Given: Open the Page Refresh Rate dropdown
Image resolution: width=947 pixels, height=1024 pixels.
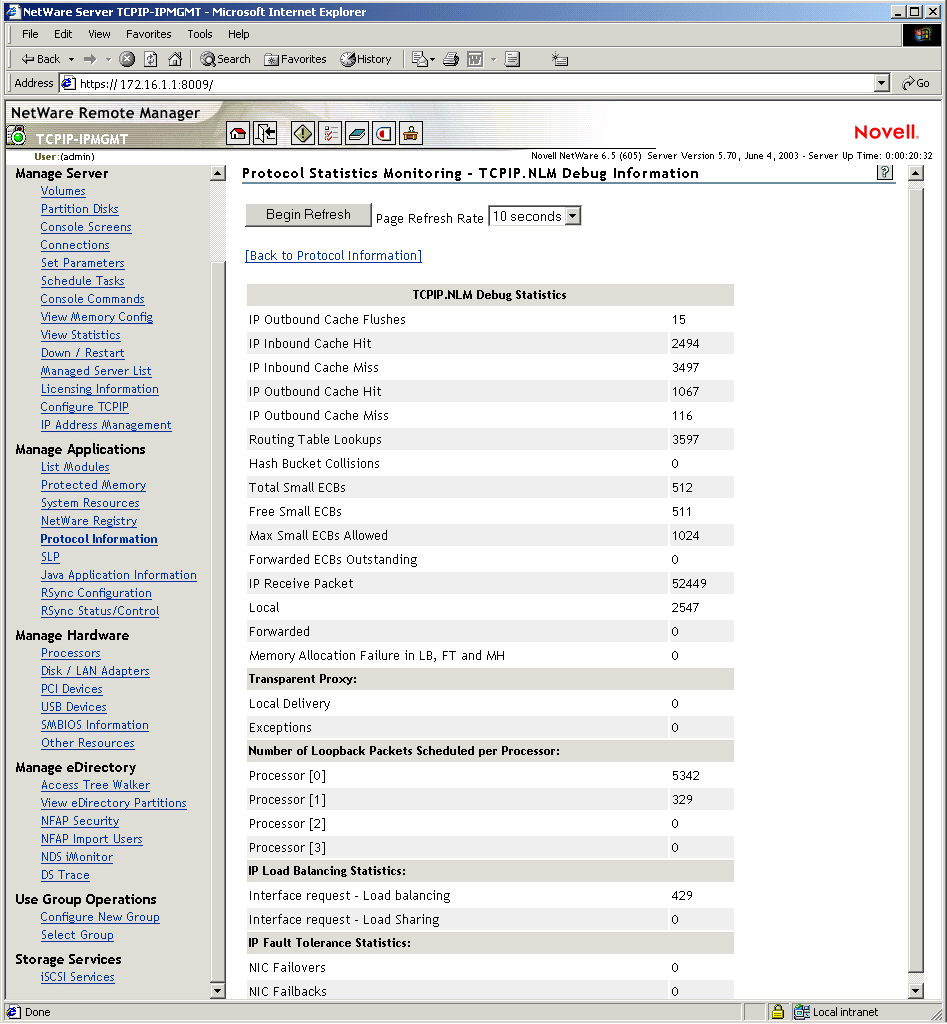Looking at the screenshot, I should (x=534, y=216).
